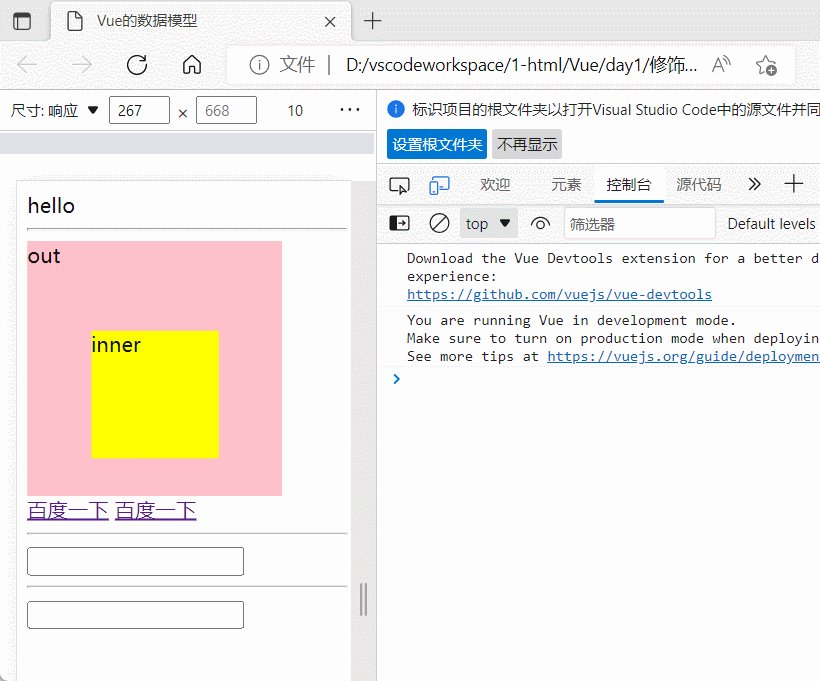The width and height of the screenshot is (820, 681).
Task: Open the 响应 device size dropdown
Action: coord(70,110)
